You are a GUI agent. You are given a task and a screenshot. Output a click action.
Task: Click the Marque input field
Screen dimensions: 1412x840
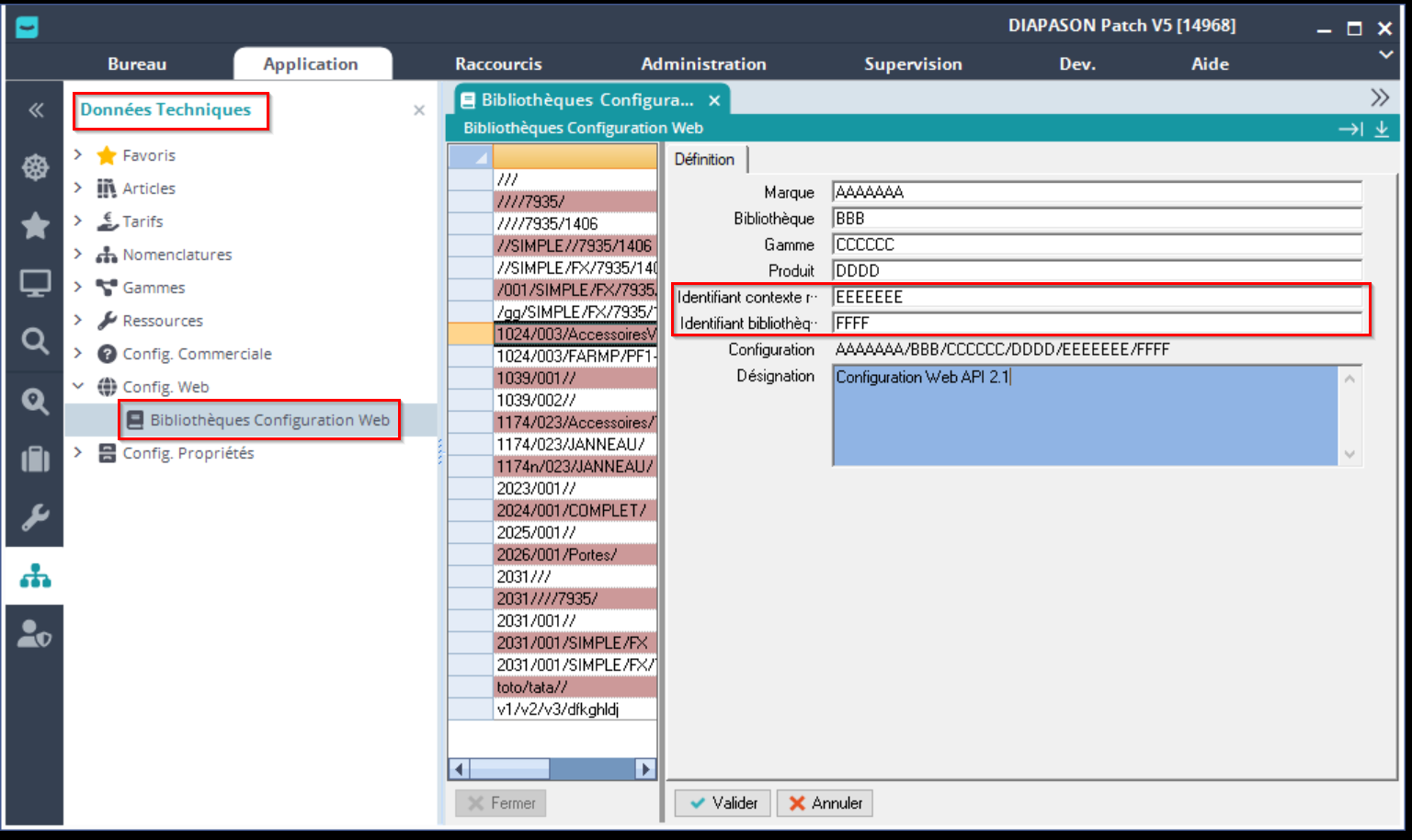click(x=1096, y=192)
